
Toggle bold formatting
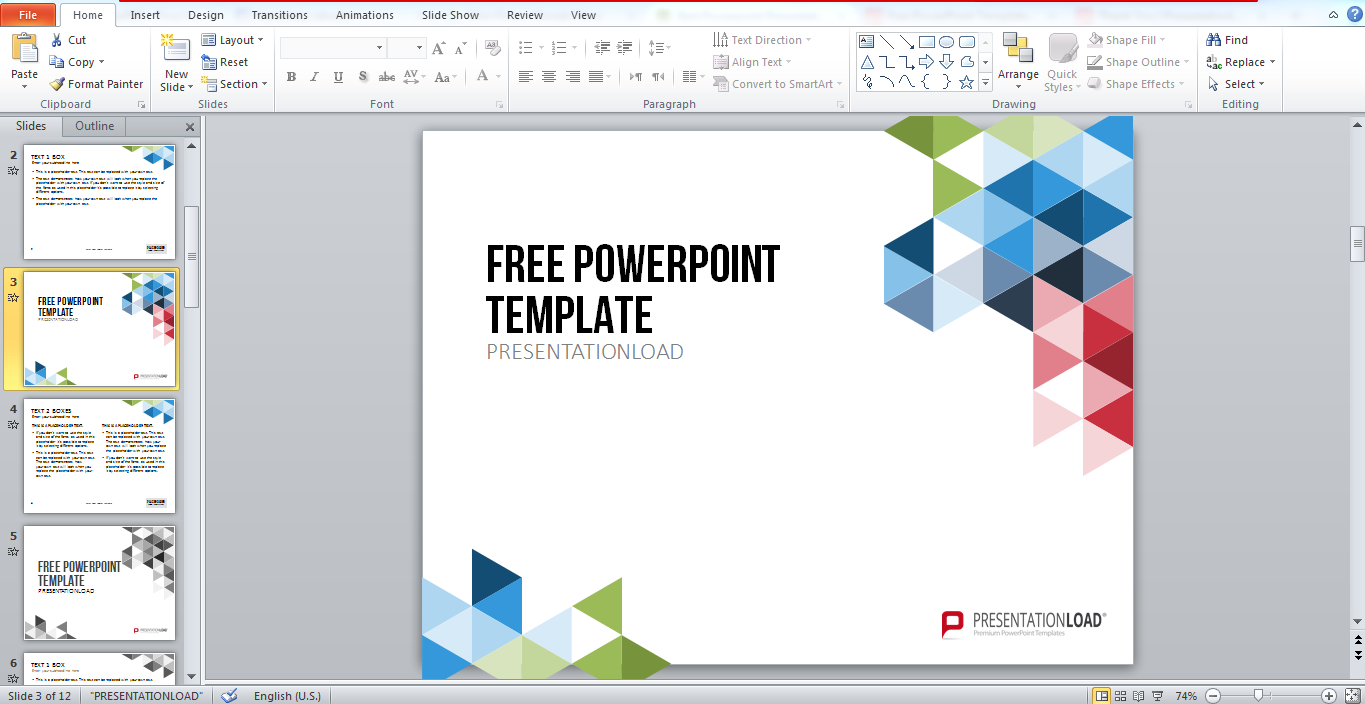291,76
